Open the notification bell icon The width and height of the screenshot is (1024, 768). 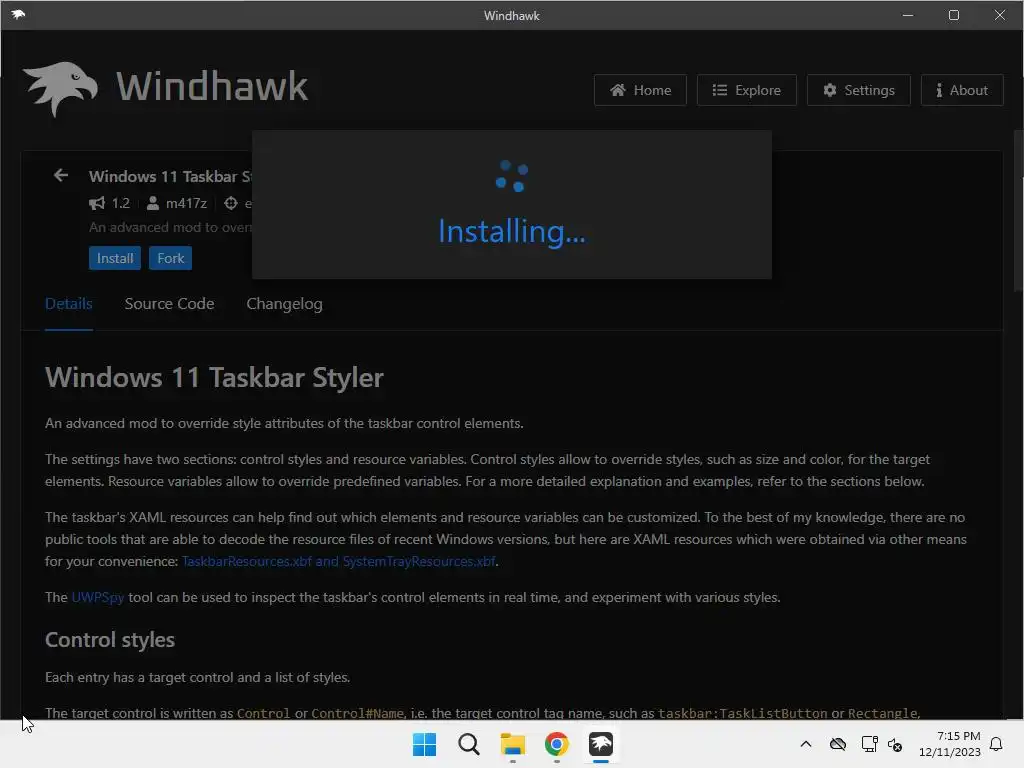pyautogui.click(x=996, y=744)
